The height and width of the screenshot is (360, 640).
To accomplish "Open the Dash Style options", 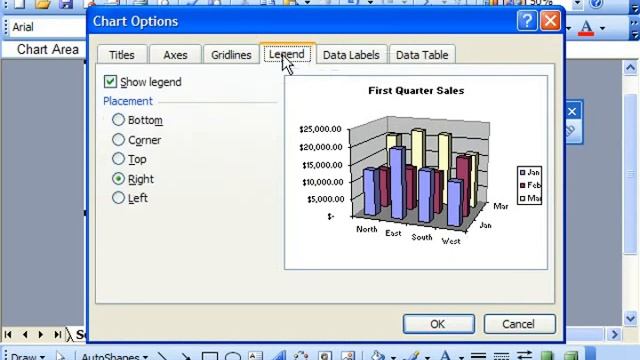I will point(501,356).
